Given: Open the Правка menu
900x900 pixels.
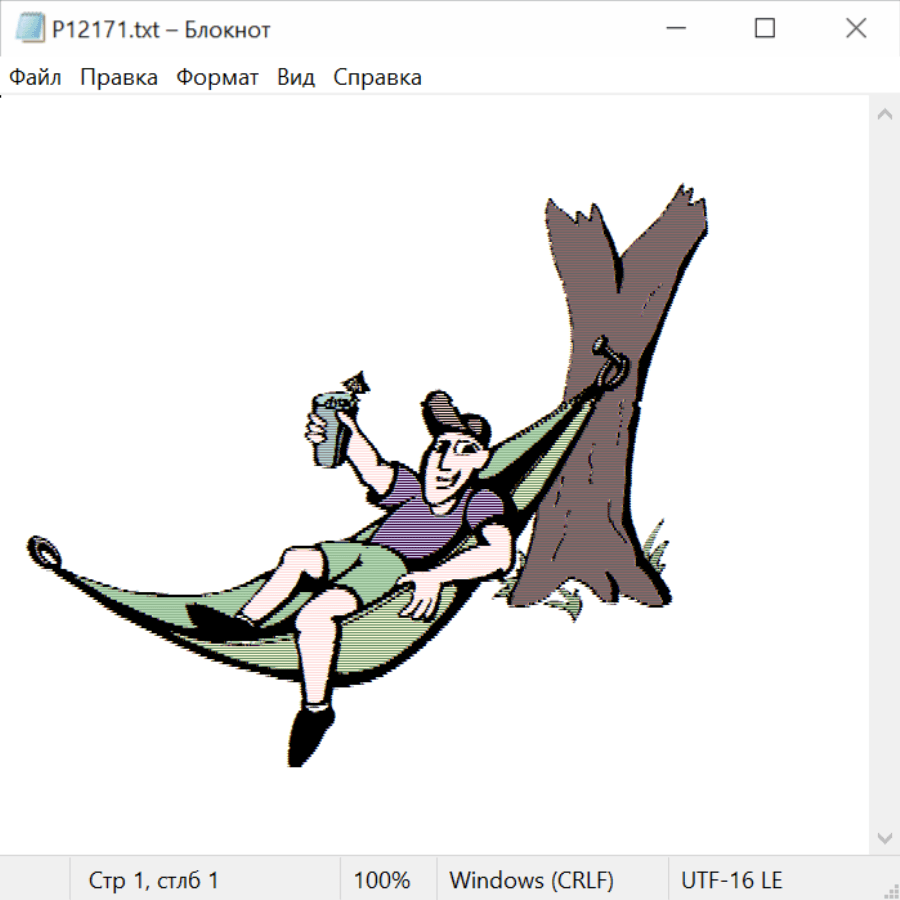Looking at the screenshot, I should pyautogui.click(x=119, y=78).
